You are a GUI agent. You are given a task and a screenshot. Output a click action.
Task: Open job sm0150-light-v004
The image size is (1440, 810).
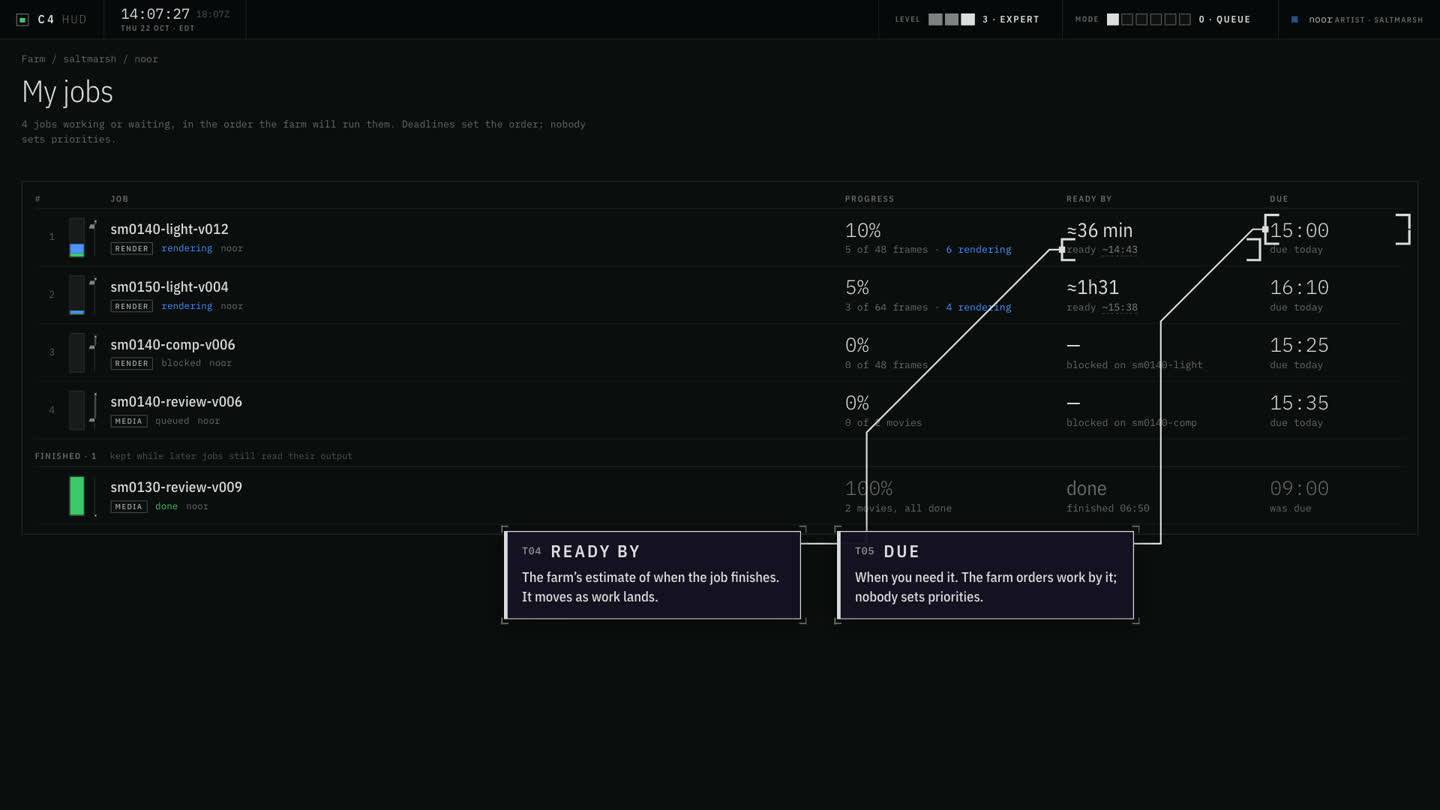click(169, 287)
